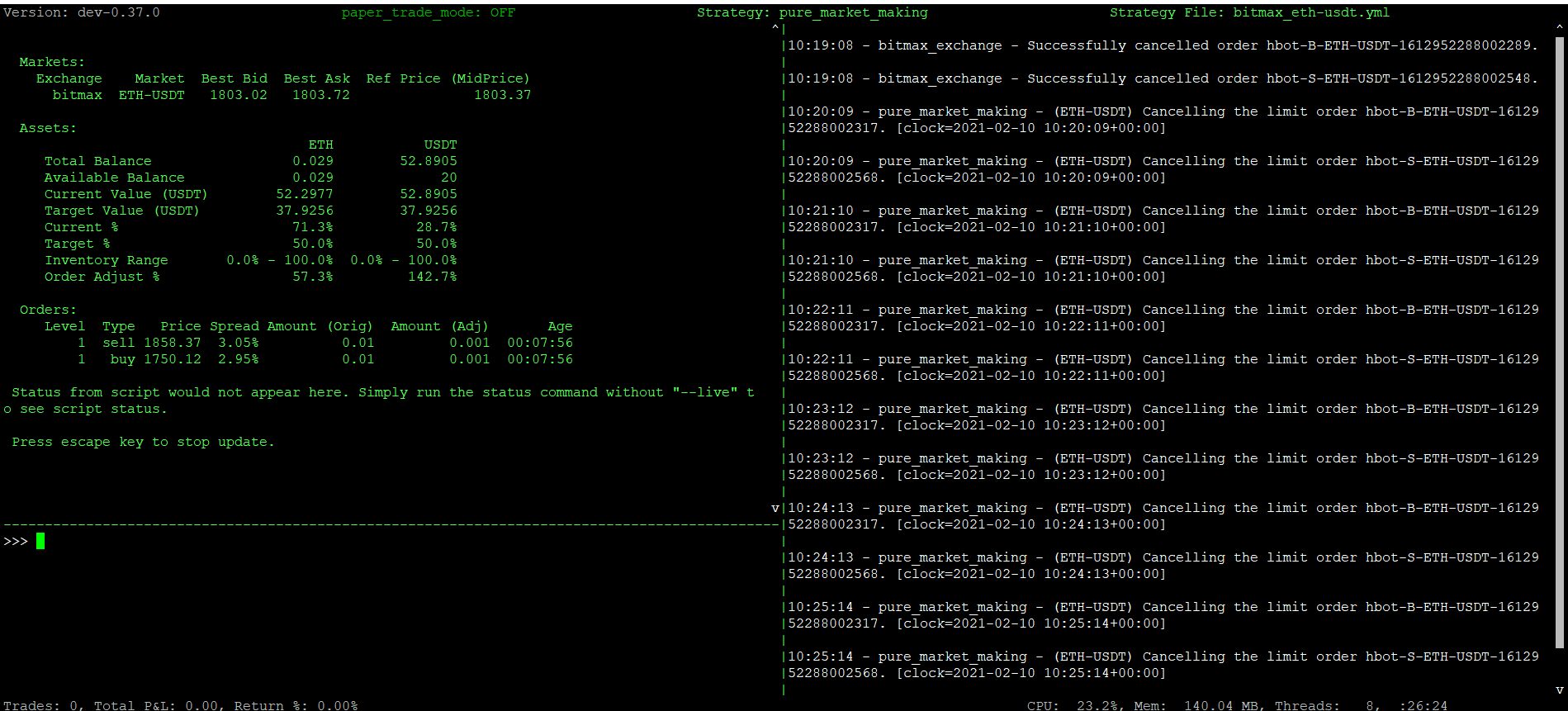Click the log pane scroll-down v arrow
Viewport: 1568px width, 711px height.
[x=775, y=508]
